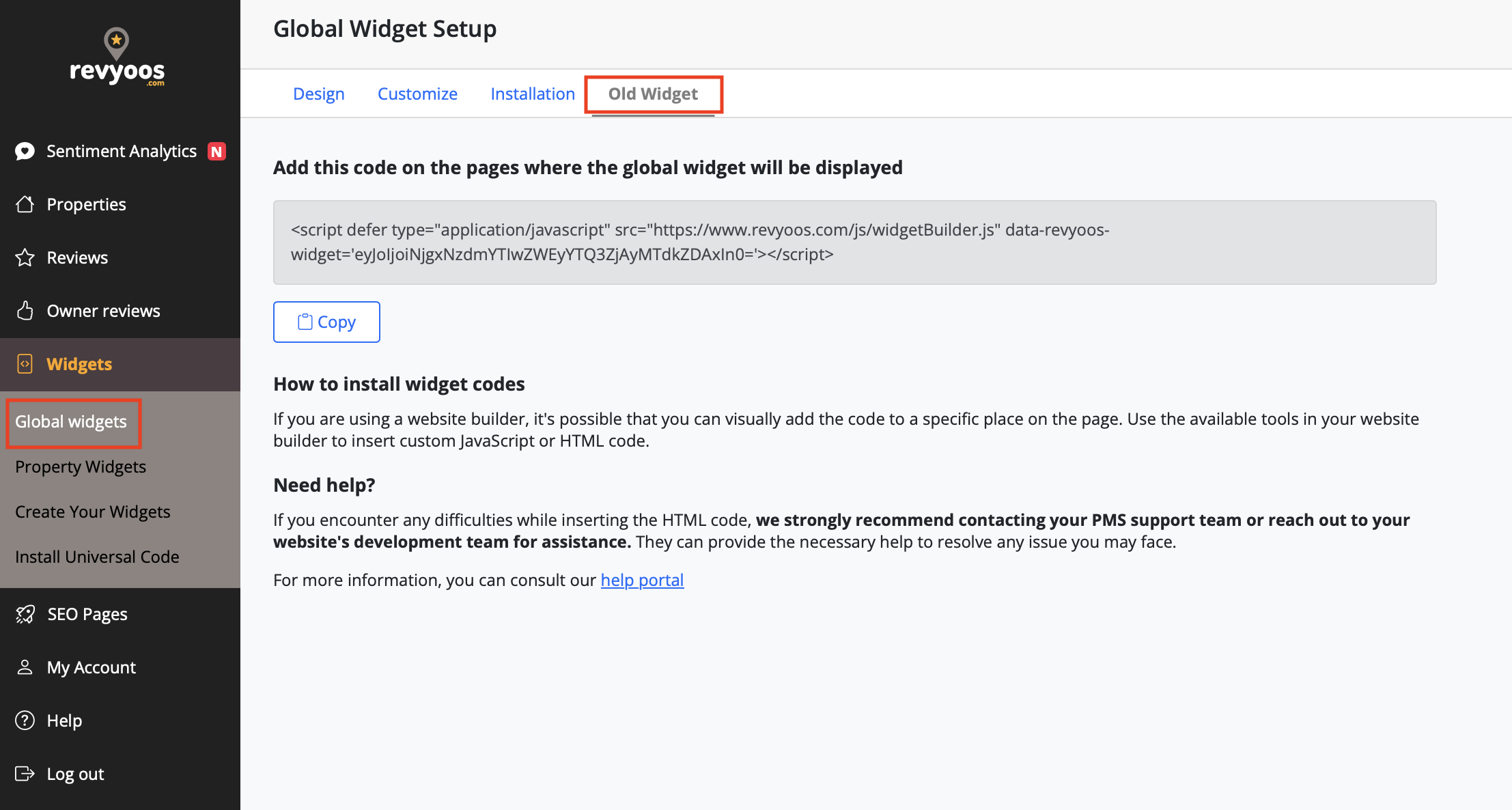1512x810 pixels.
Task: Click the Sentiment Analytics chat bubble icon
Action: coord(25,151)
